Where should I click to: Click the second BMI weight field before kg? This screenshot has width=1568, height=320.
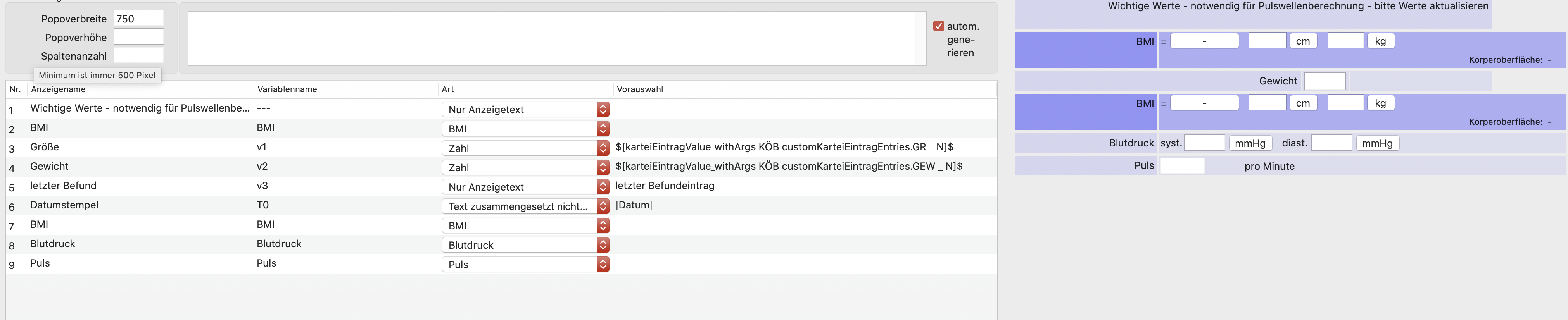click(1345, 103)
